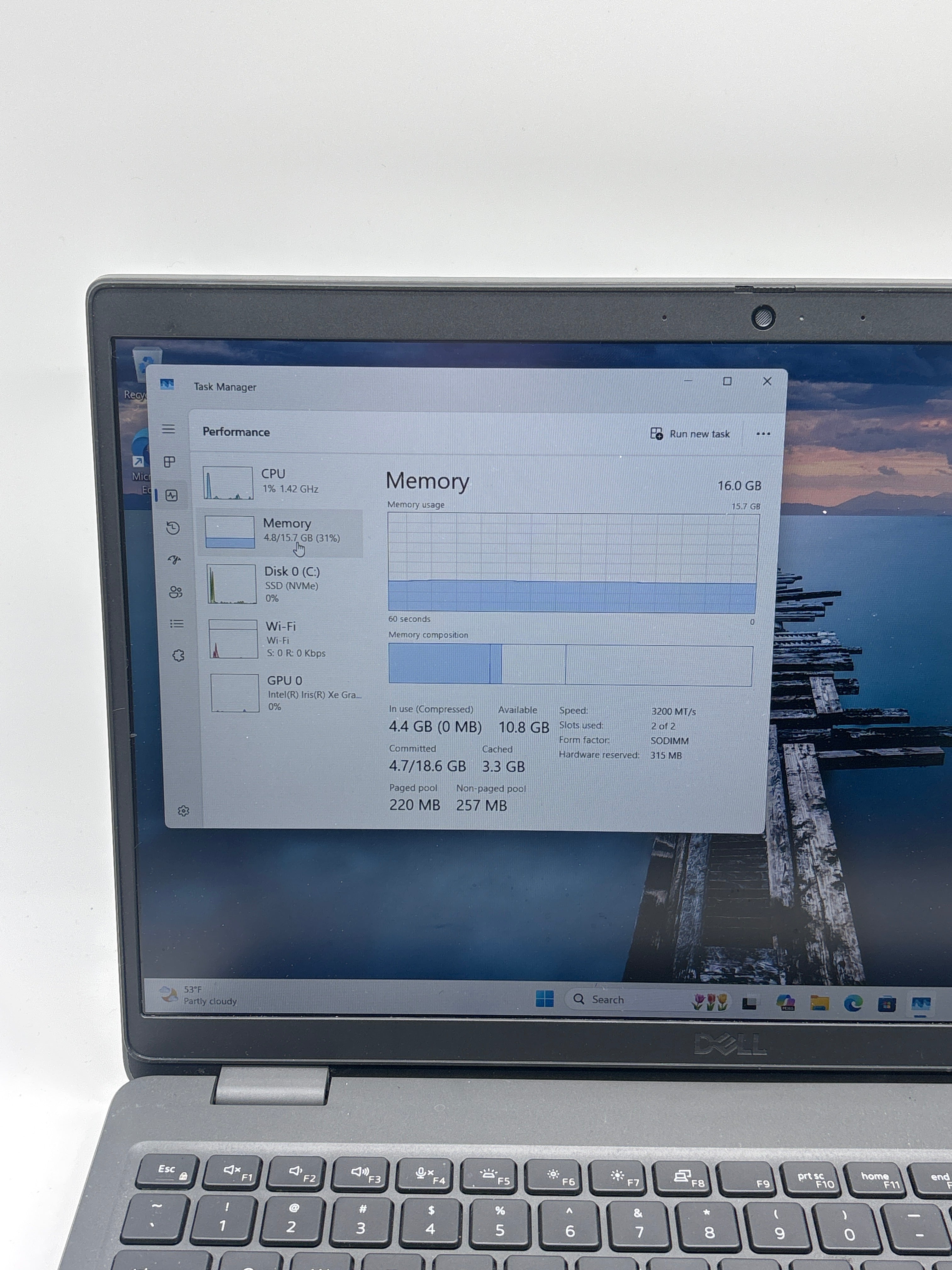
Task: Select the GPU 0 performance entry
Action: click(x=286, y=693)
